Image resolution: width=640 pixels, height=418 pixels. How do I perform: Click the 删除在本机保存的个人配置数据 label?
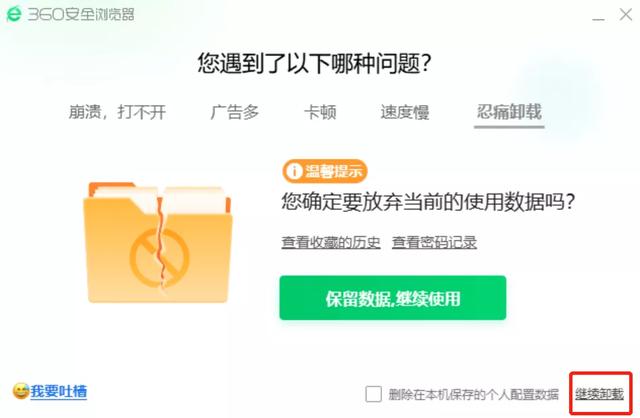[473, 394]
